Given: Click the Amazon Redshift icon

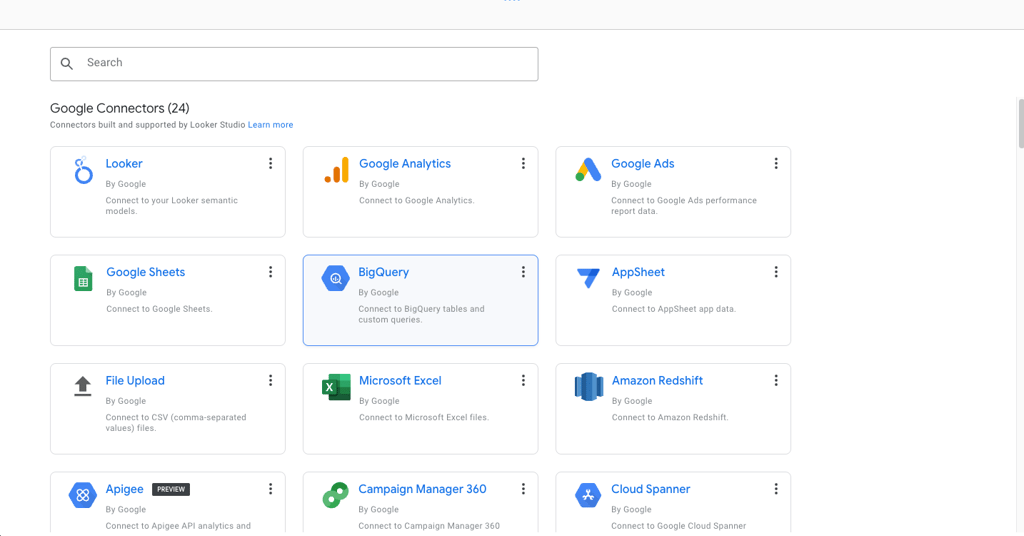Looking at the screenshot, I should [x=589, y=387].
